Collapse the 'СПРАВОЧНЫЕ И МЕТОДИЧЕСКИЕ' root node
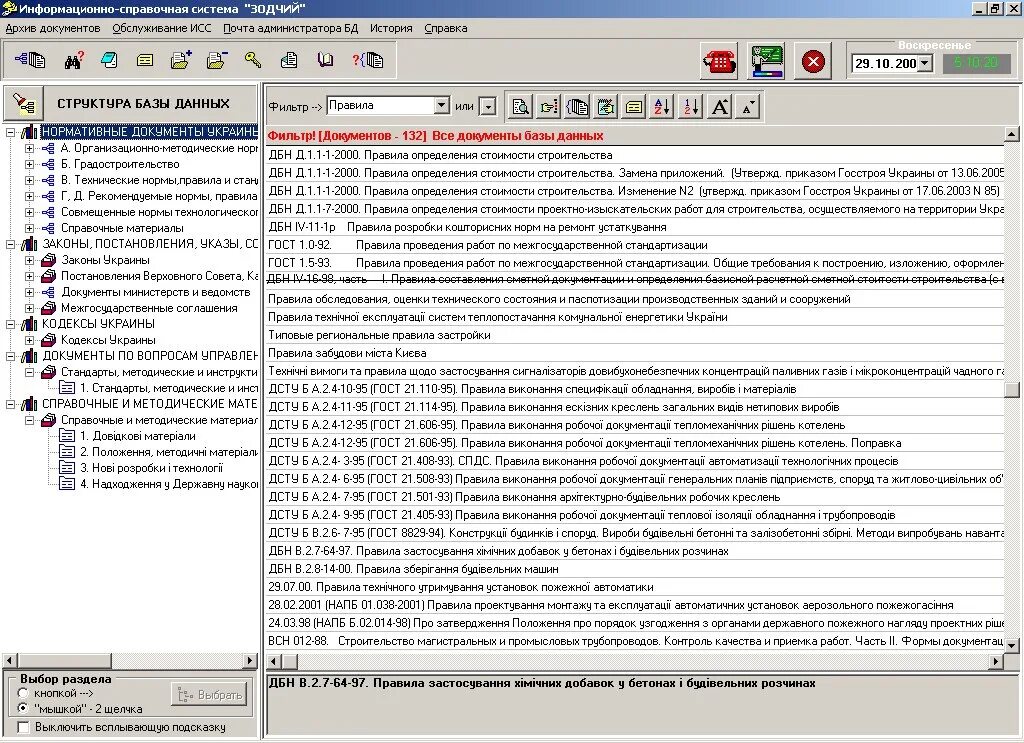The image size is (1024, 743). [10, 404]
